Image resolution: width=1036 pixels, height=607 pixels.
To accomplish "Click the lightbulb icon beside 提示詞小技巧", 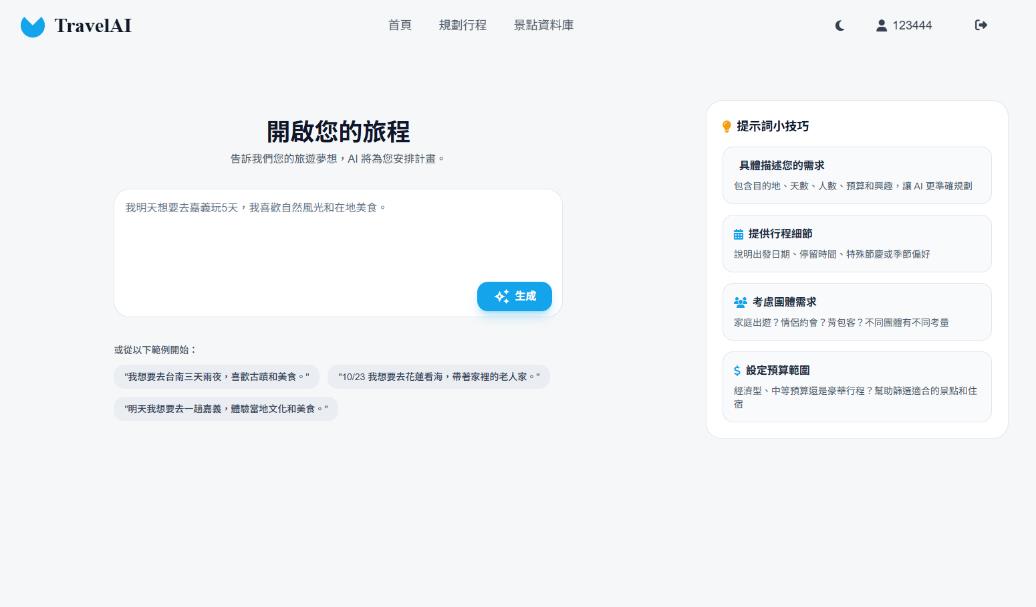I will pos(727,127).
